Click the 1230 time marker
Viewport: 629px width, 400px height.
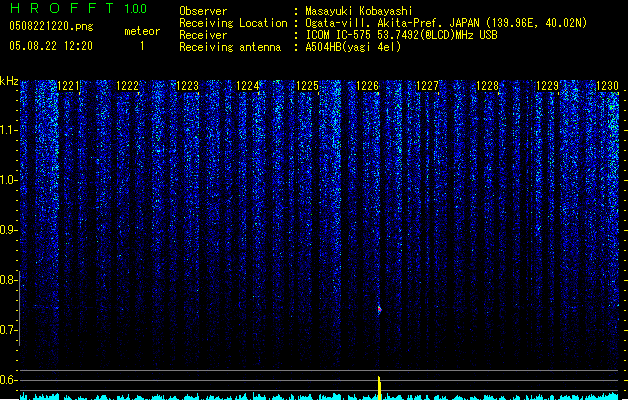(607, 86)
